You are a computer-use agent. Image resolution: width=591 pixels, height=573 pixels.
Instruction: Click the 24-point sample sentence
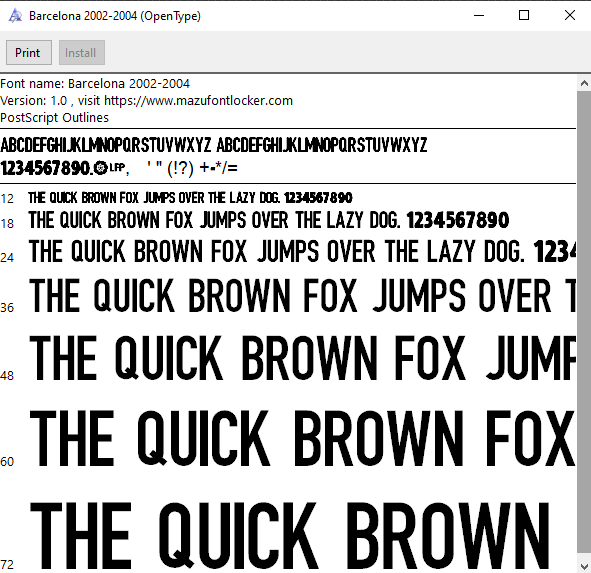tap(302, 251)
